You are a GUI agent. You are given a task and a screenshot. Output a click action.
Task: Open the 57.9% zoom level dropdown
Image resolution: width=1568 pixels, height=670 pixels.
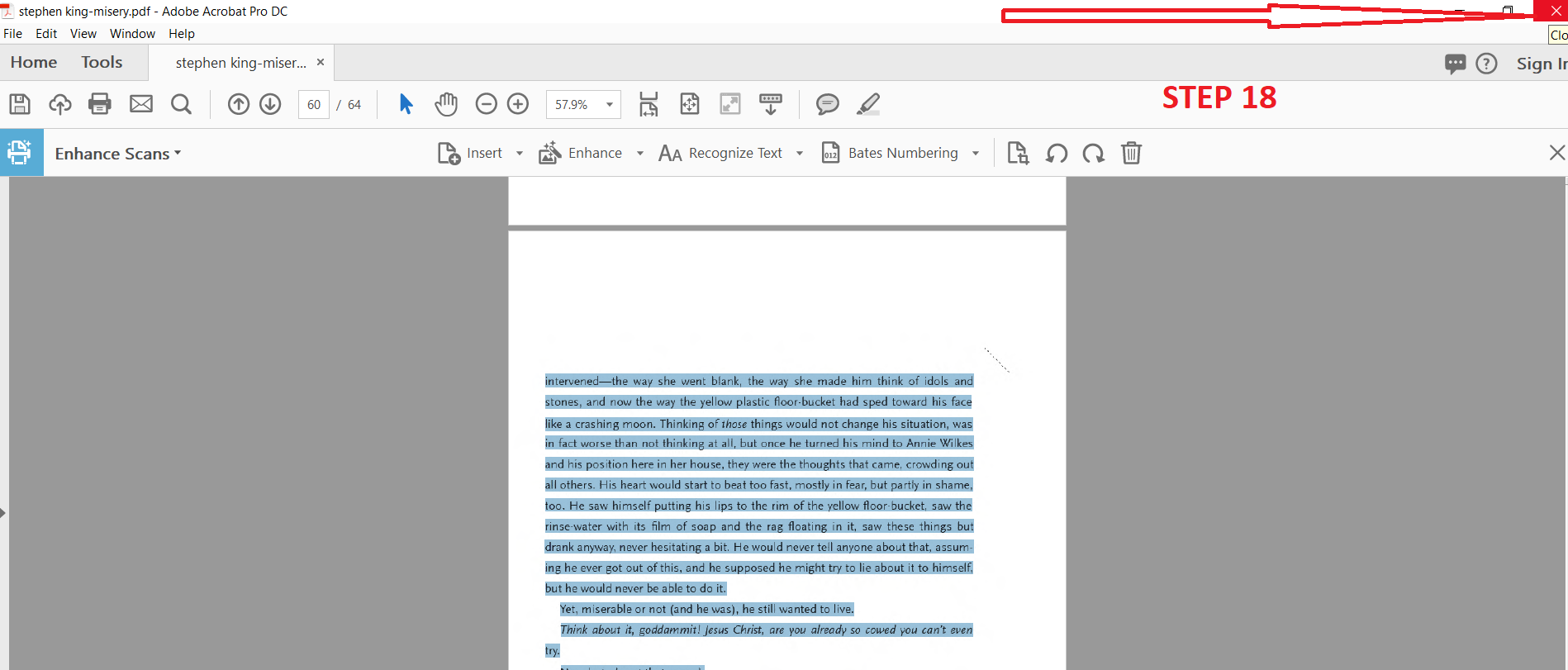pos(610,105)
